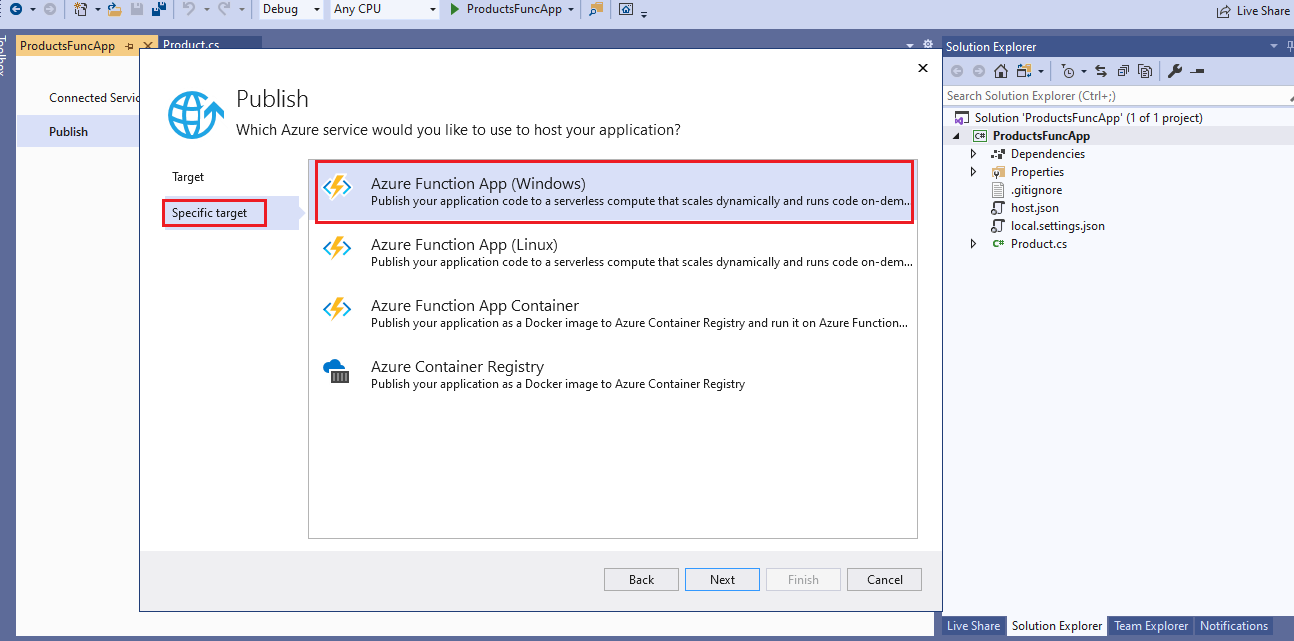Close the Publish dialog with X
Screen dimensions: 1294x641
click(x=922, y=68)
